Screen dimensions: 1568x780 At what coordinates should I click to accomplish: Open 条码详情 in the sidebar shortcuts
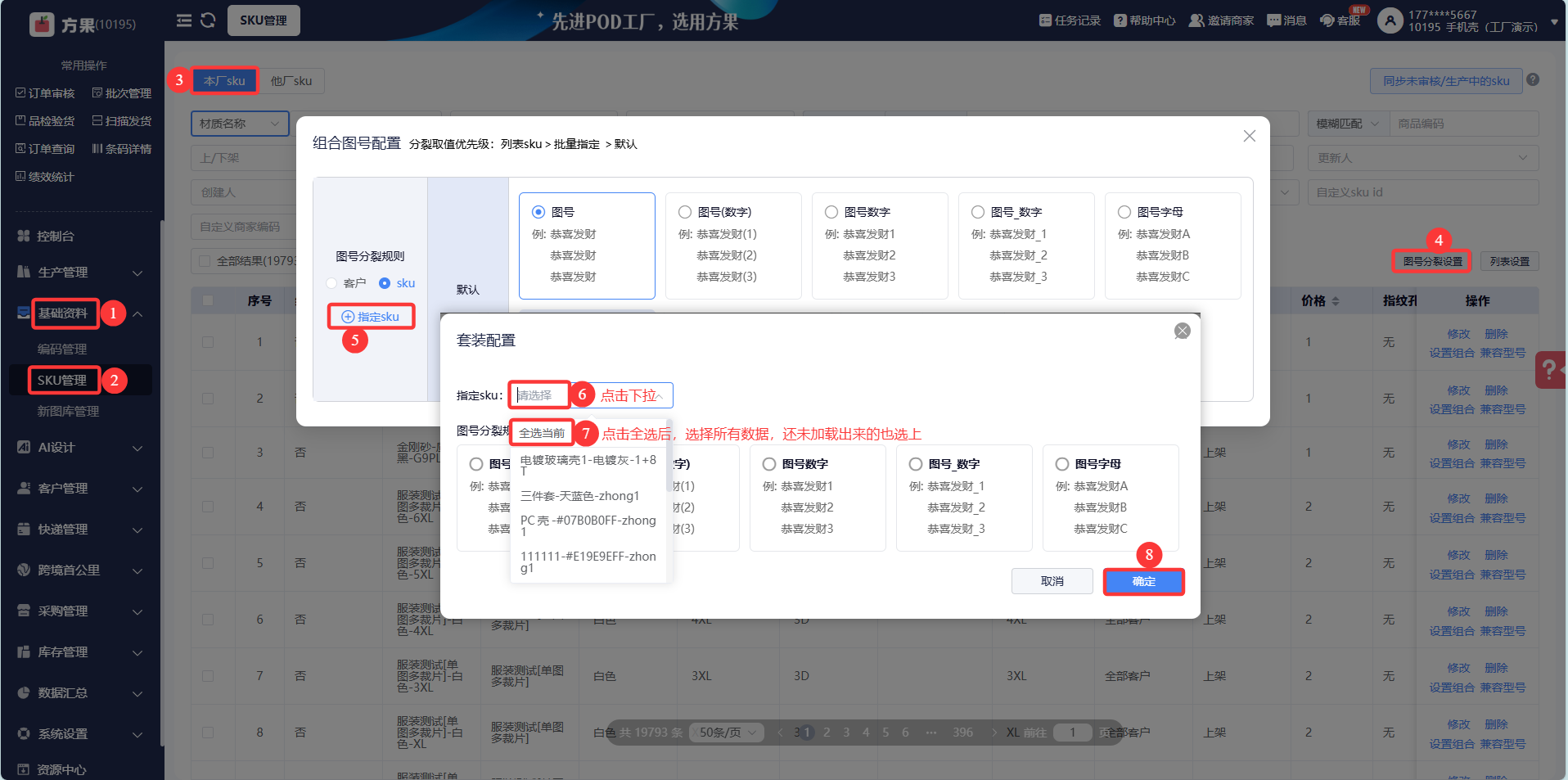pyautogui.click(x=122, y=149)
